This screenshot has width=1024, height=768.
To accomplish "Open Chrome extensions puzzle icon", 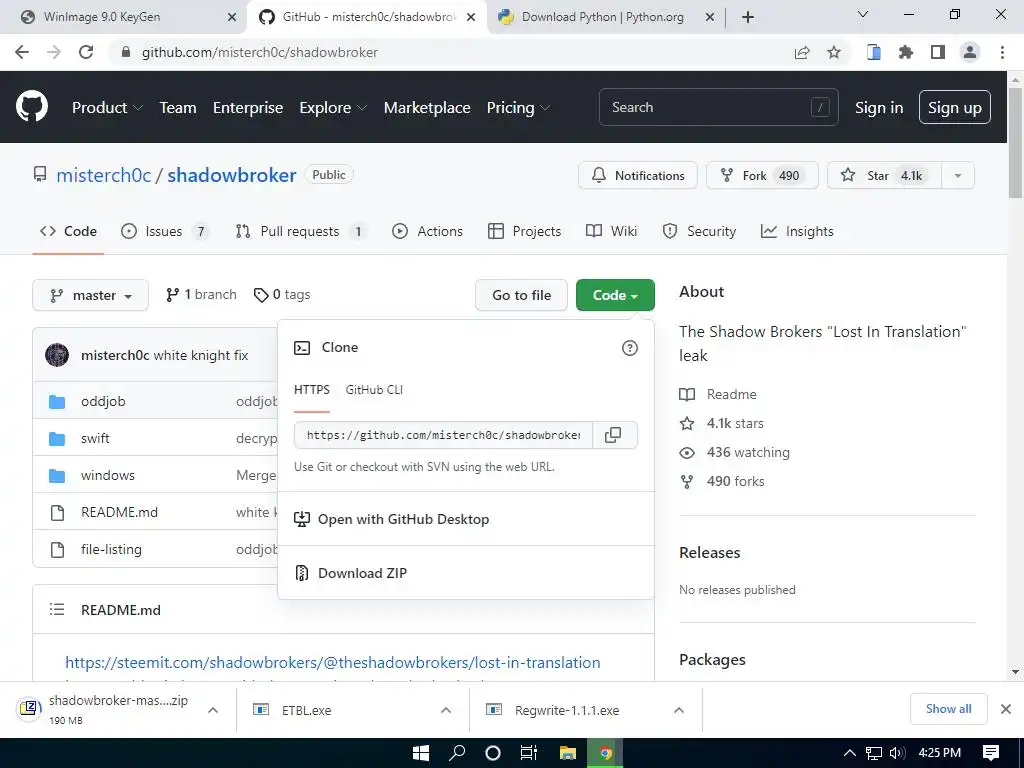I will tap(906, 52).
